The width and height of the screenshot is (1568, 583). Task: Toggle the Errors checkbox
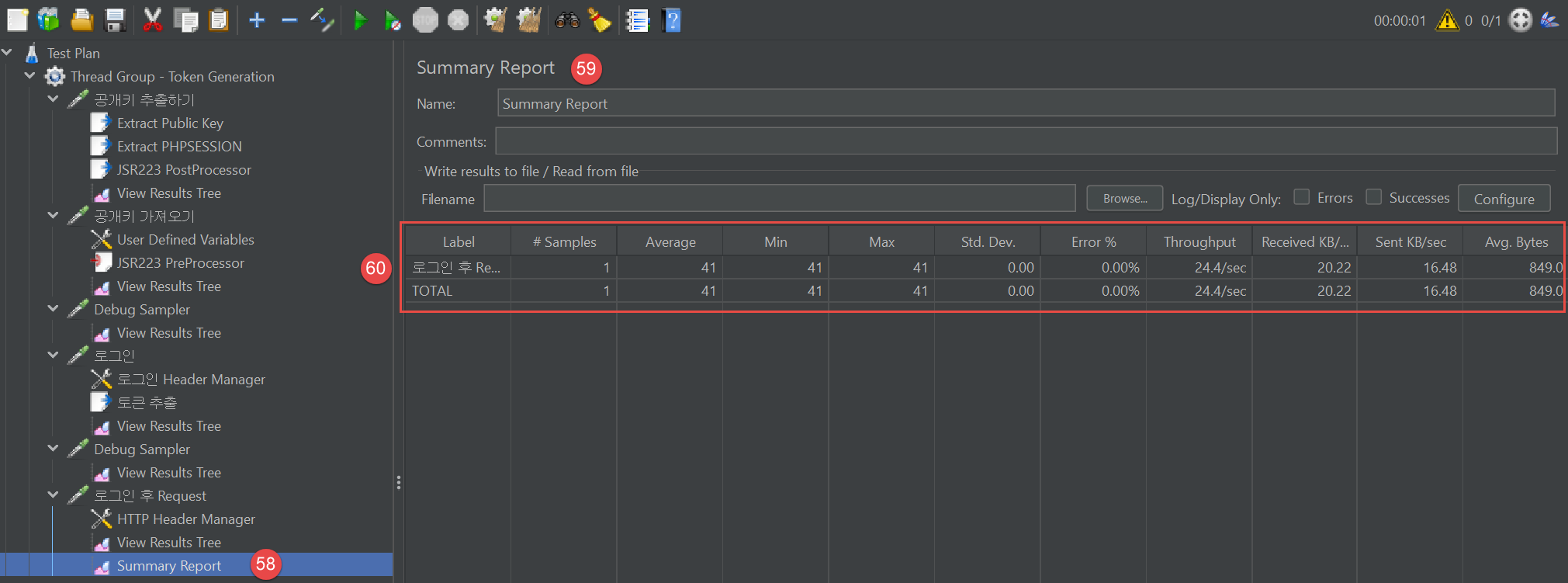click(x=1302, y=197)
